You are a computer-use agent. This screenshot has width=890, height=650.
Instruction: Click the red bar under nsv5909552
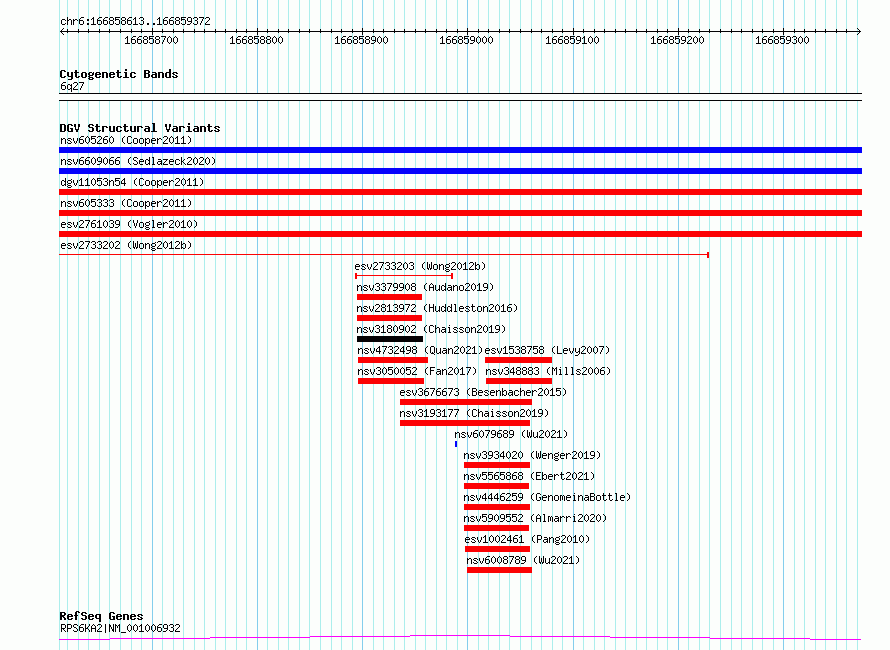[x=497, y=528]
